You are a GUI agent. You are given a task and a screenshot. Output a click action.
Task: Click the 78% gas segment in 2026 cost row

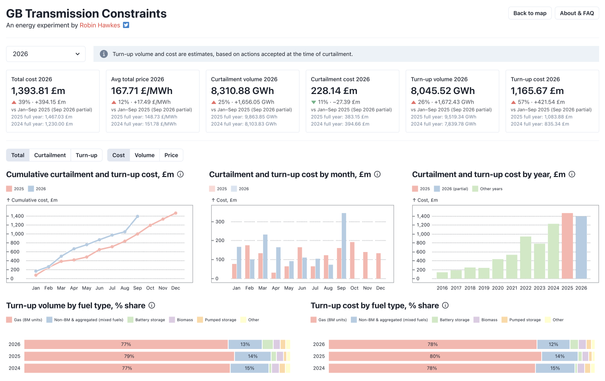pyautogui.click(x=433, y=344)
